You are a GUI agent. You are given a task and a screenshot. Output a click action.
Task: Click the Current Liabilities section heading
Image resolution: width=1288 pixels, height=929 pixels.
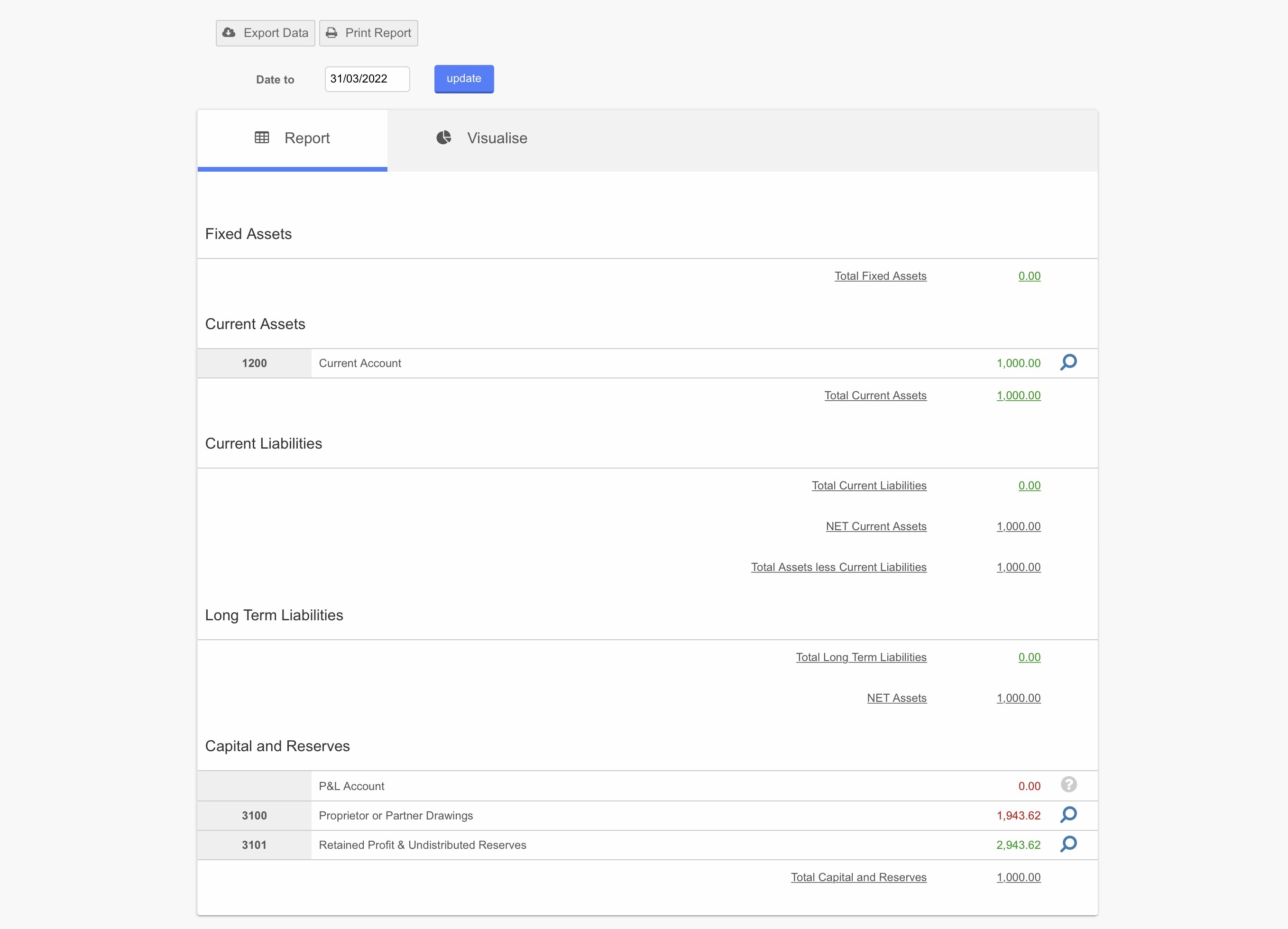(x=264, y=443)
